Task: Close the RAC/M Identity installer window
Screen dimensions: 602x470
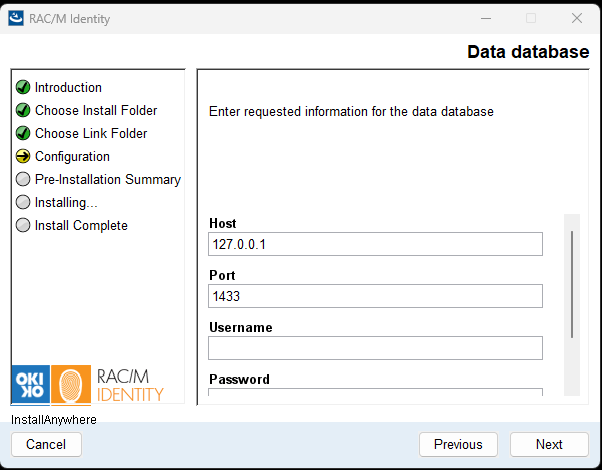Action: (x=576, y=18)
